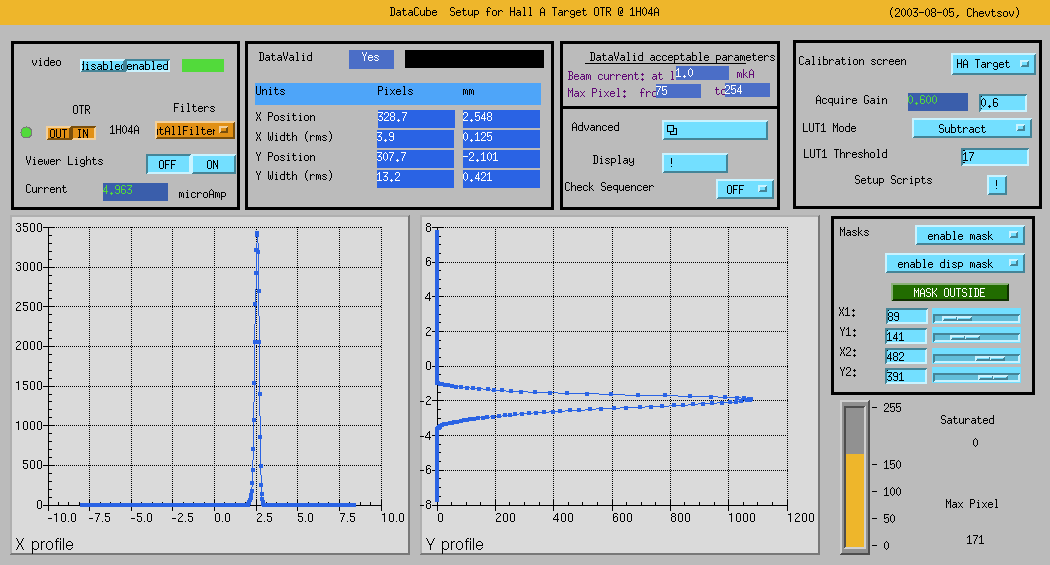Set video to enabled
The image size is (1050, 565).
(x=147, y=66)
